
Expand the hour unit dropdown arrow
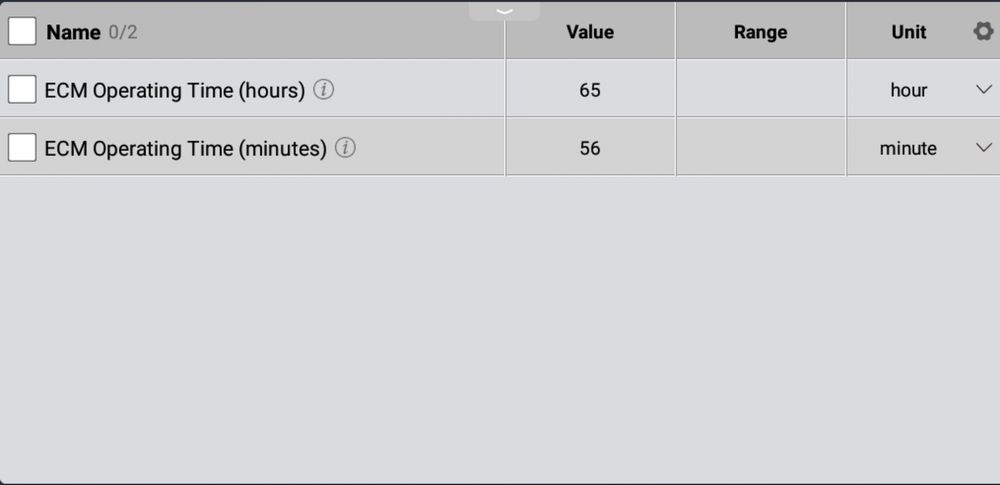(984, 89)
